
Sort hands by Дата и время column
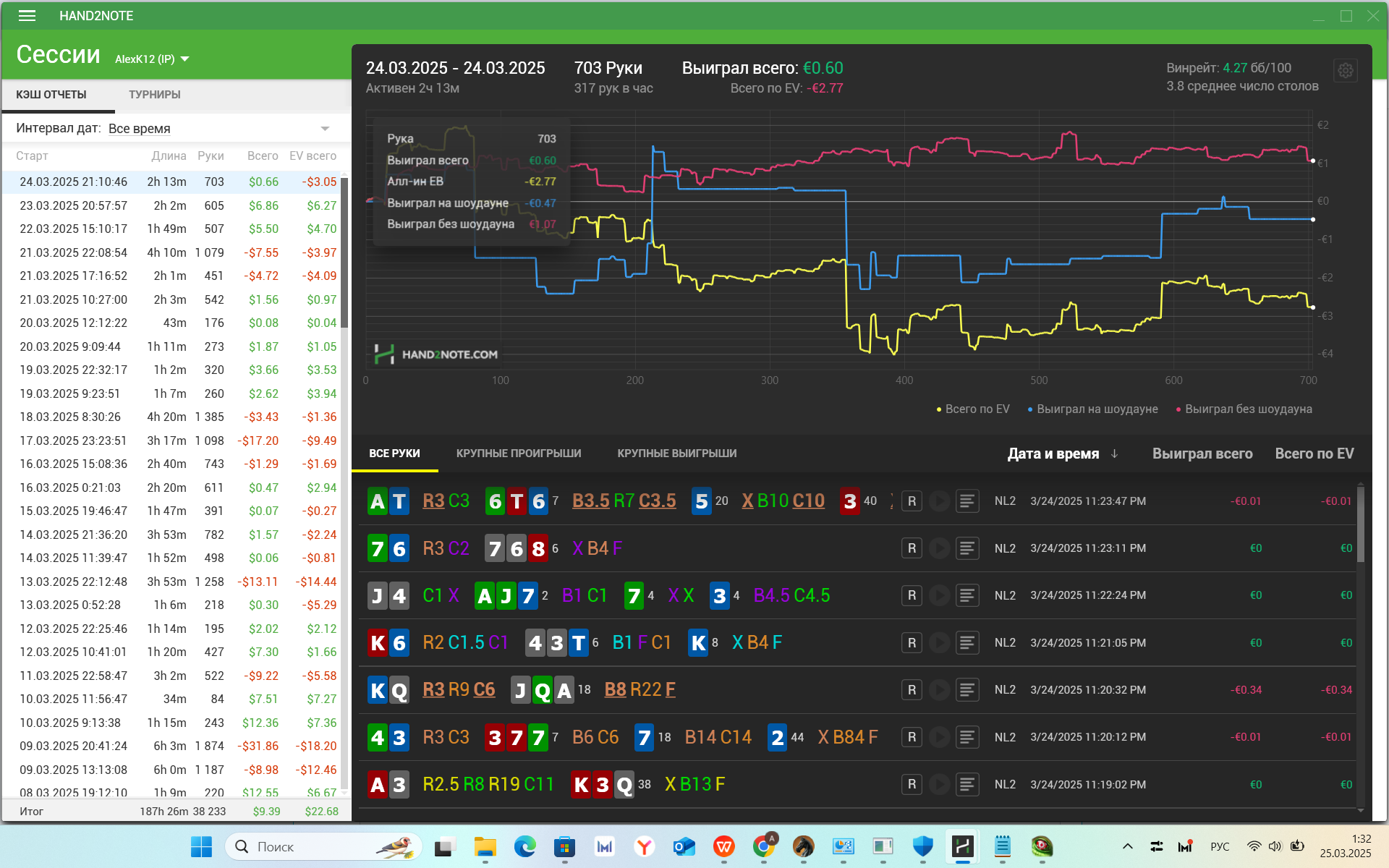click(1053, 454)
